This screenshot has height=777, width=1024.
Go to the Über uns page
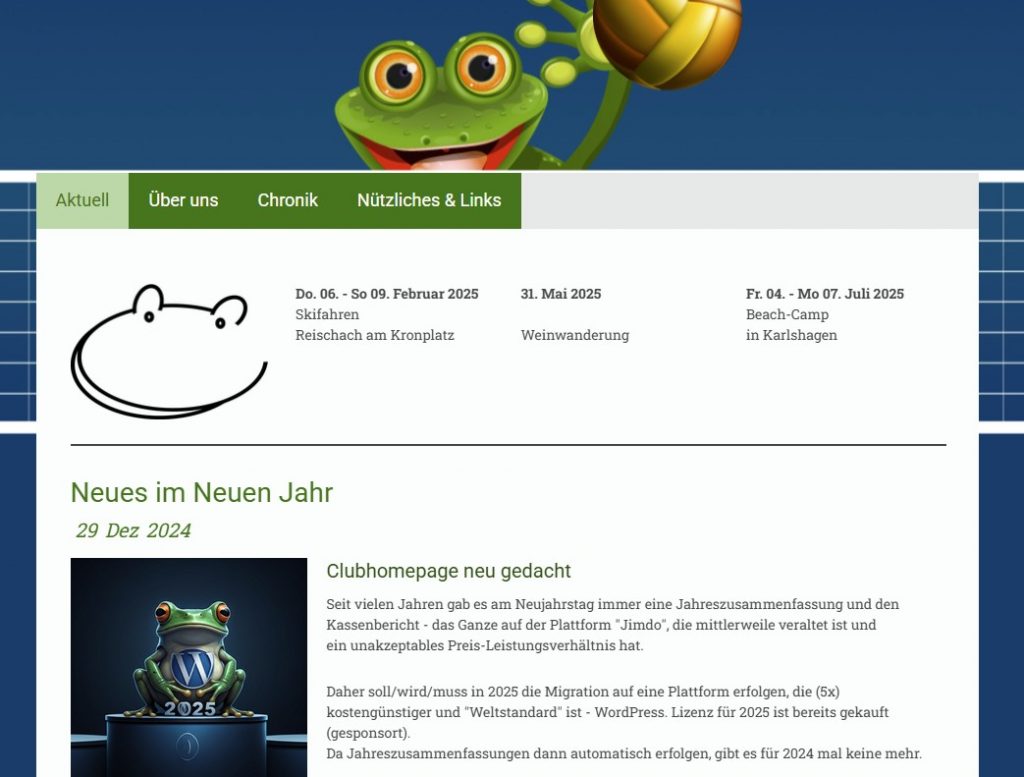183,200
